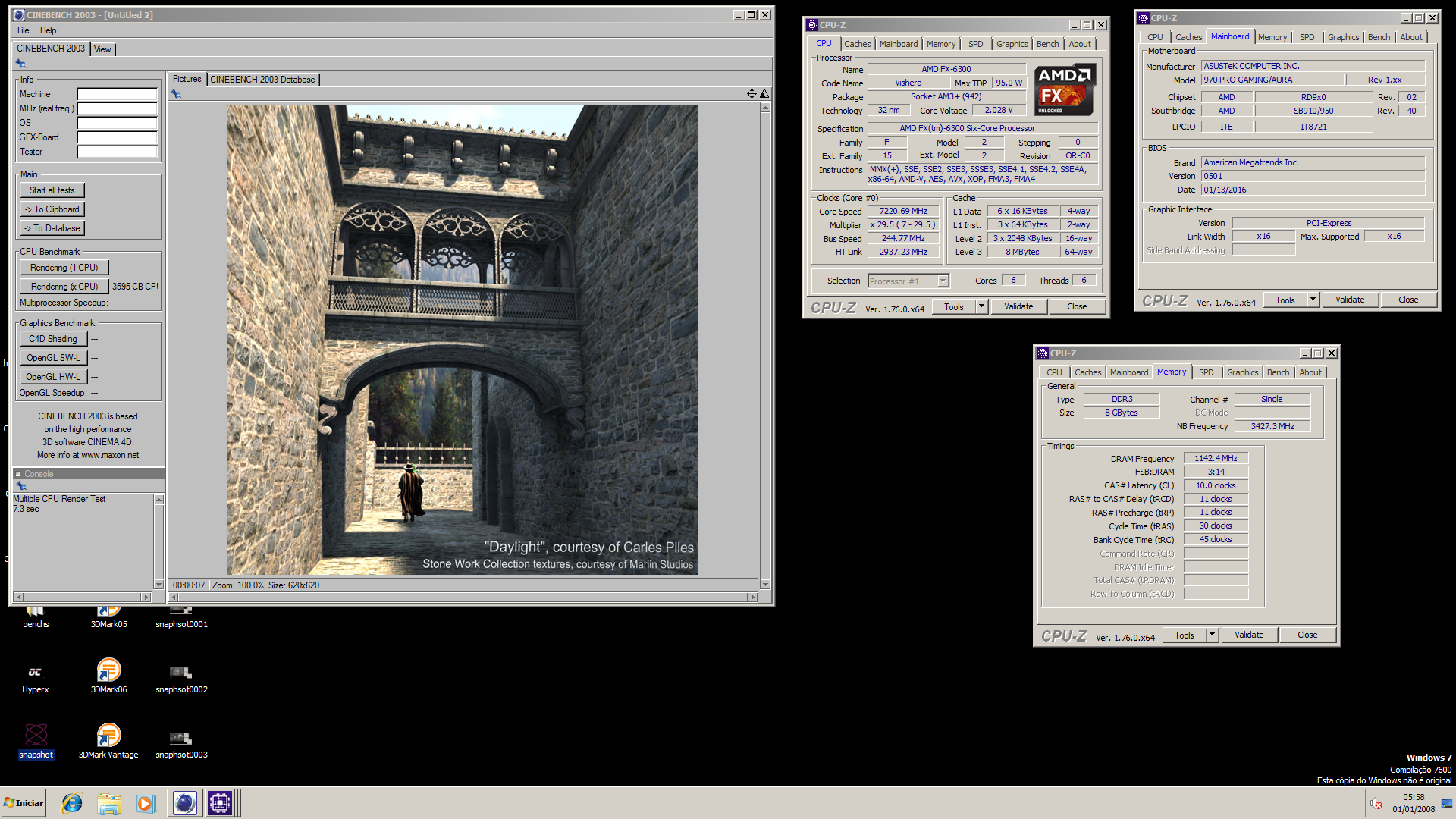The height and width of the screenshot is (819, 1456).
Task: Click the move/pan cross icon above the render
Action: [751, 93]
